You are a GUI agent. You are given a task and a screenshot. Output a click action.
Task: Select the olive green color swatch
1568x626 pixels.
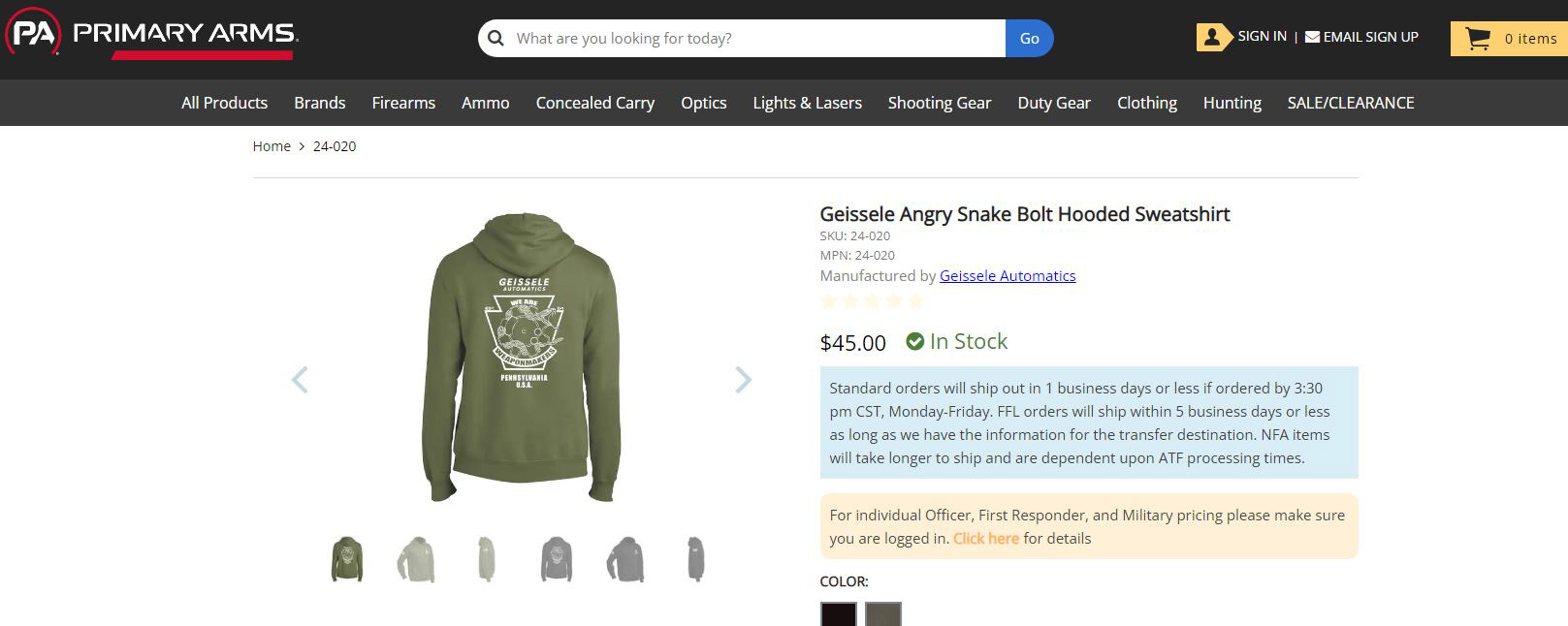point(882,614)
